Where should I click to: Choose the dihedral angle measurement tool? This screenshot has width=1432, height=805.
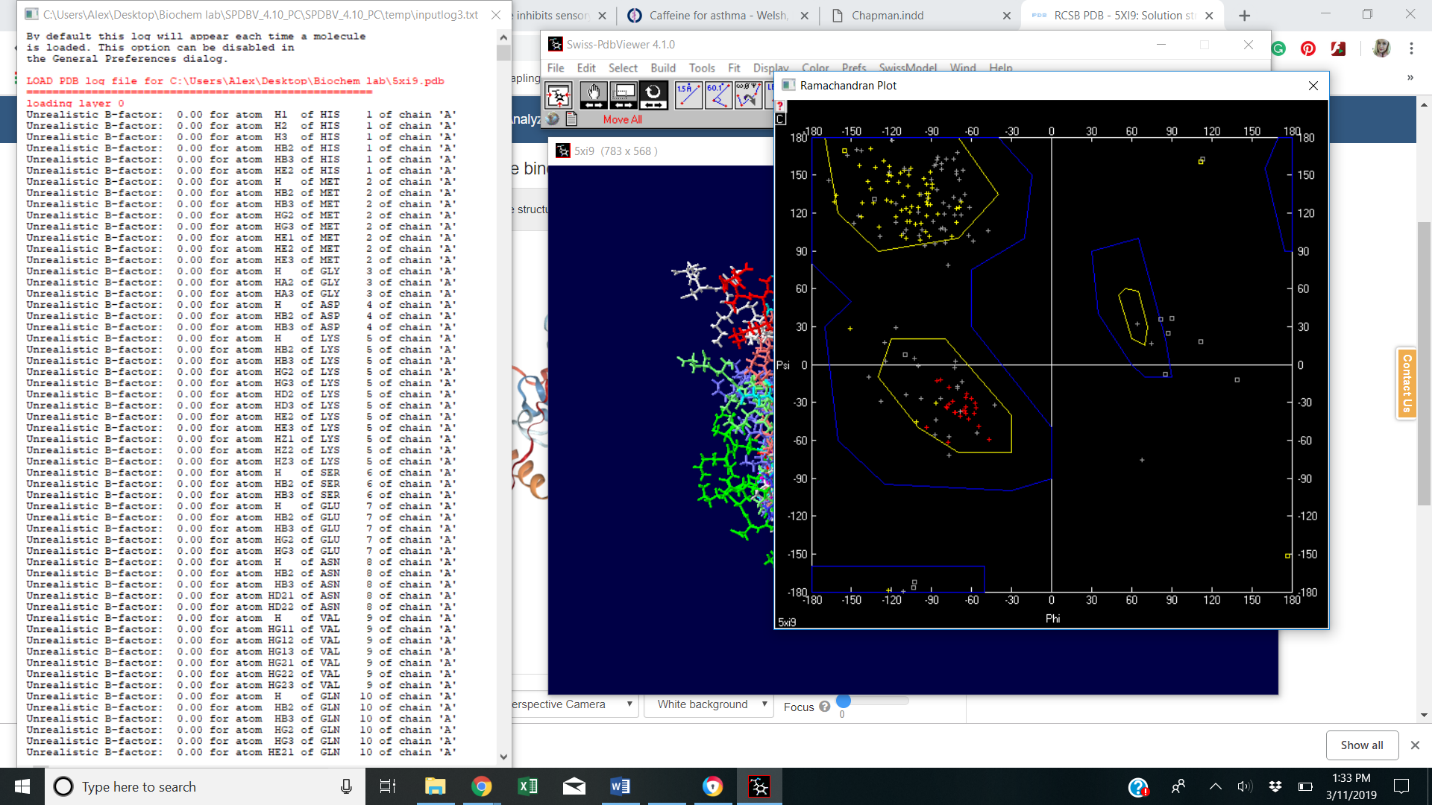(x=747, y=94)
